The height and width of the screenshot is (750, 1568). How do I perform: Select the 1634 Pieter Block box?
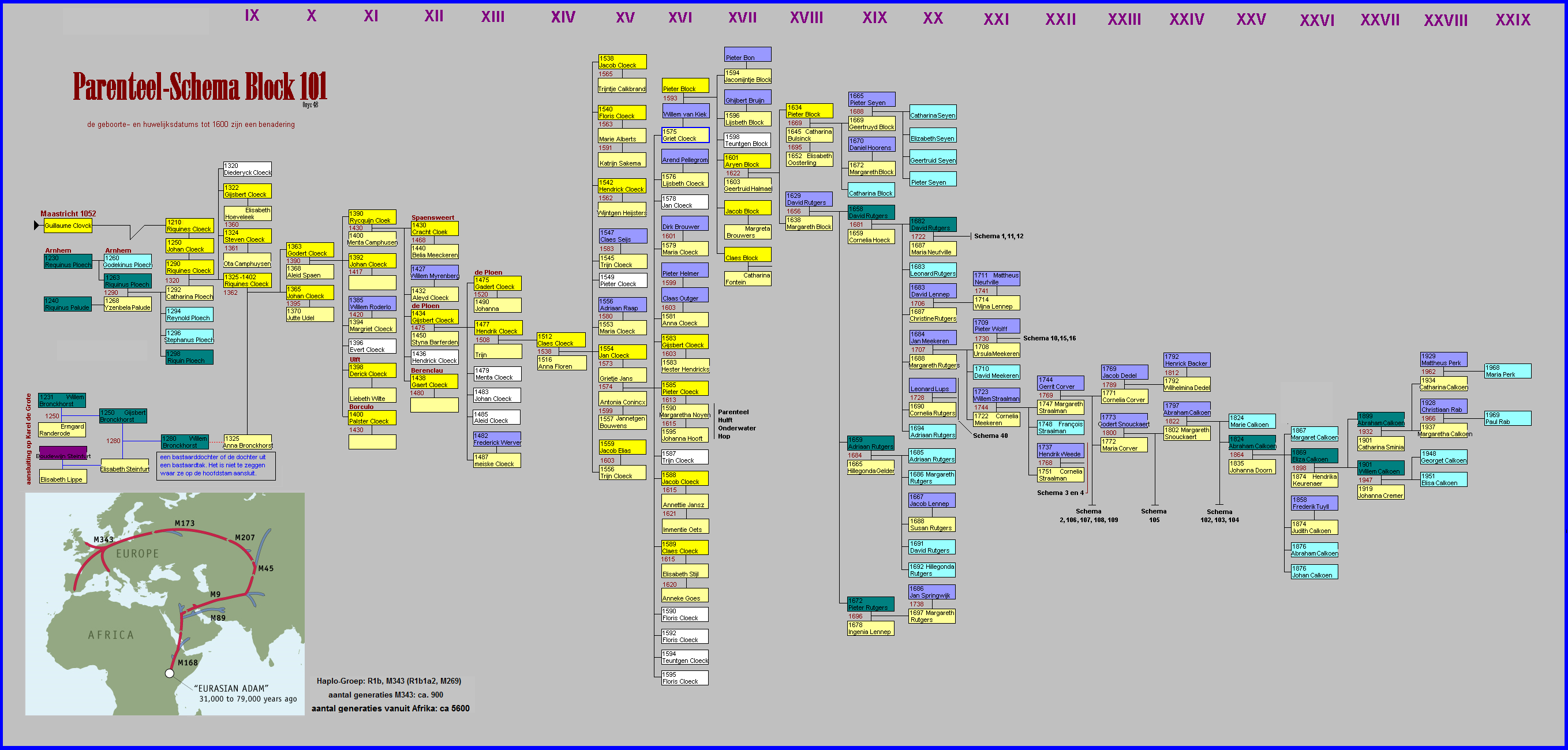(809, 111)
